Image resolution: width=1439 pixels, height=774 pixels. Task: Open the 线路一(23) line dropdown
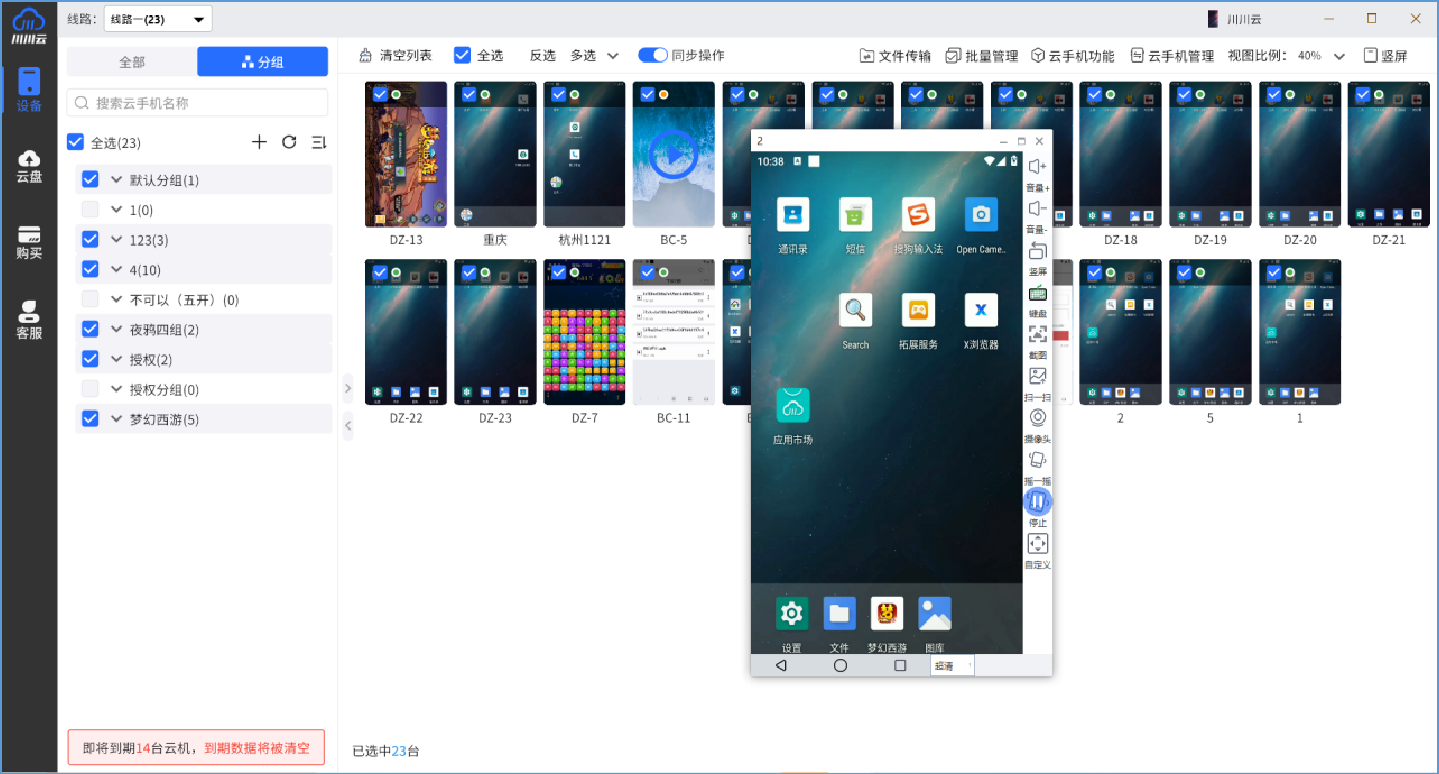tap(157, 18)
